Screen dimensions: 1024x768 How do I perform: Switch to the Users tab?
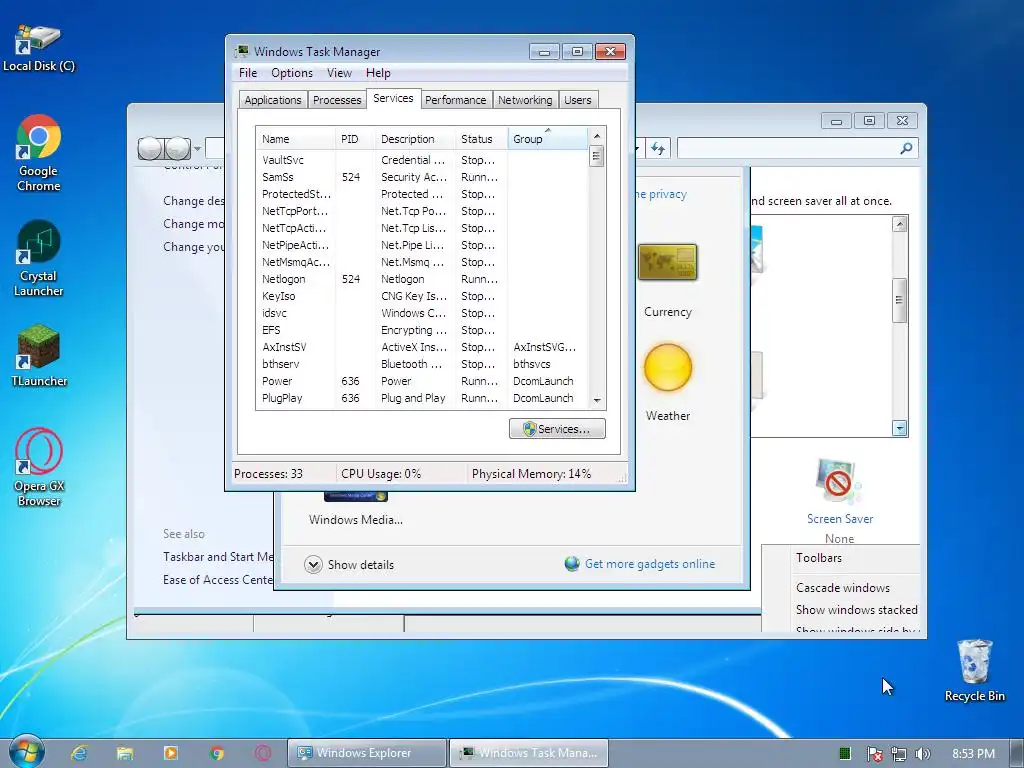(578, 100)
